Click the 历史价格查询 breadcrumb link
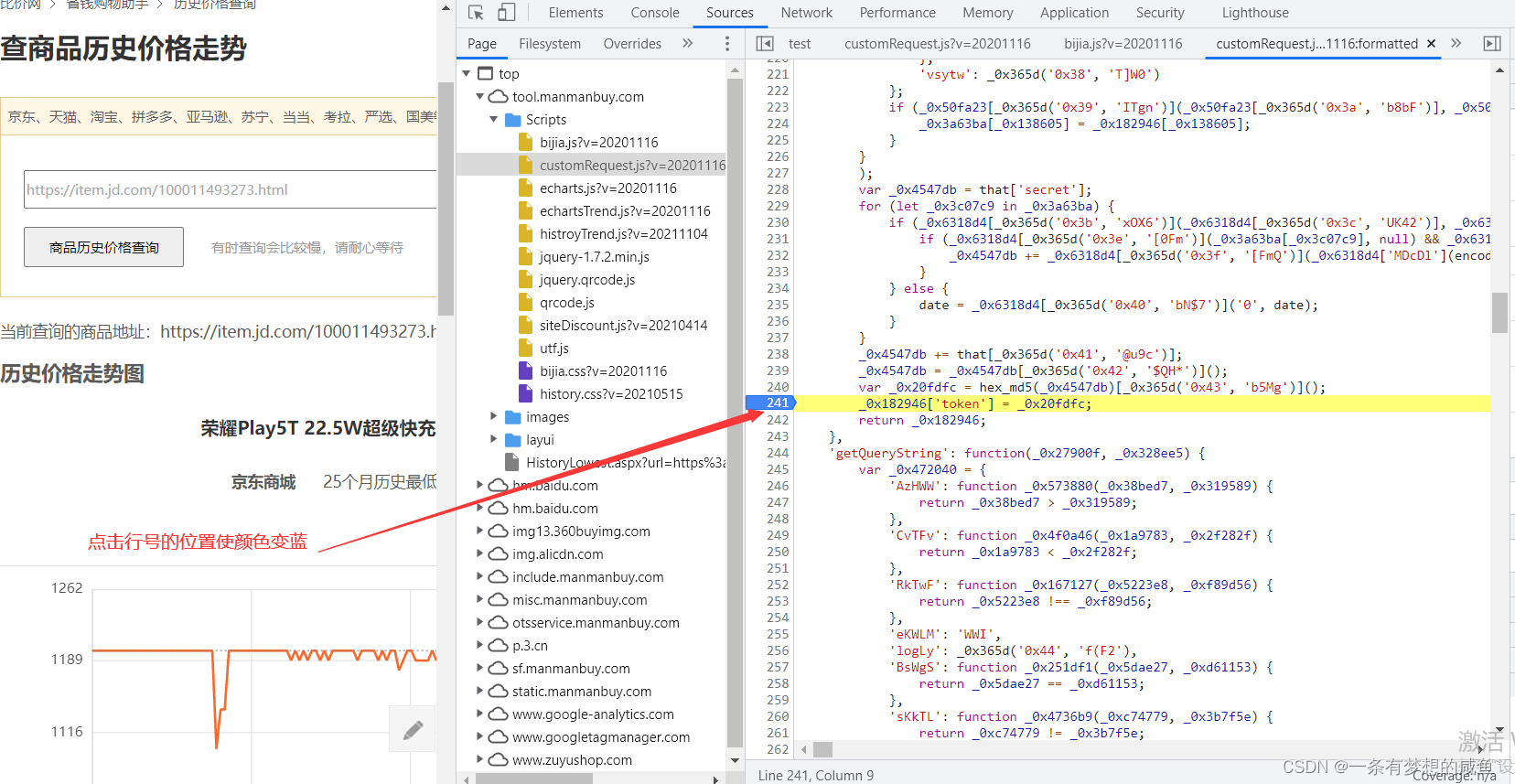 coord(215,5)
